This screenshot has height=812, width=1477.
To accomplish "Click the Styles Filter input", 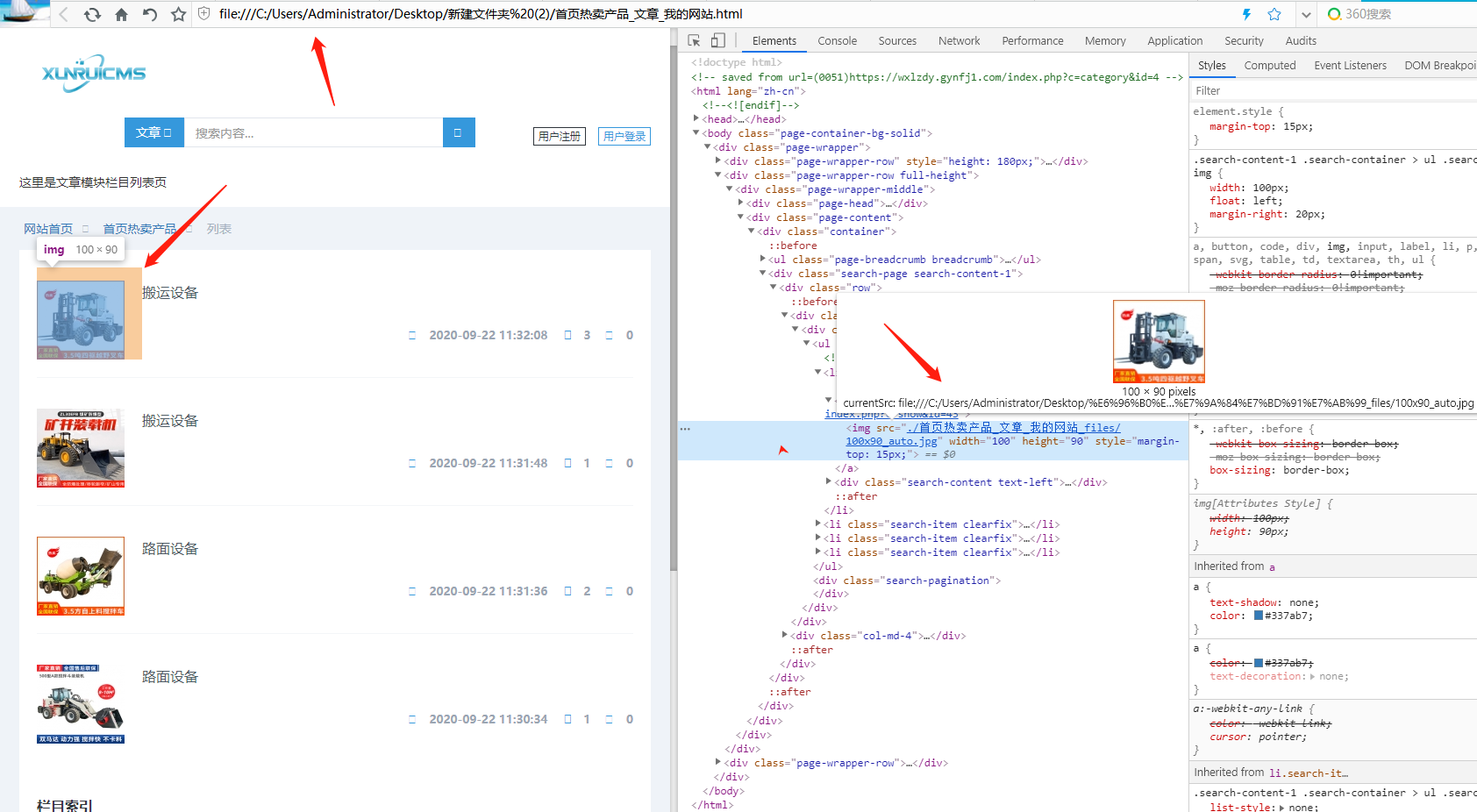I will point(1333,90).
